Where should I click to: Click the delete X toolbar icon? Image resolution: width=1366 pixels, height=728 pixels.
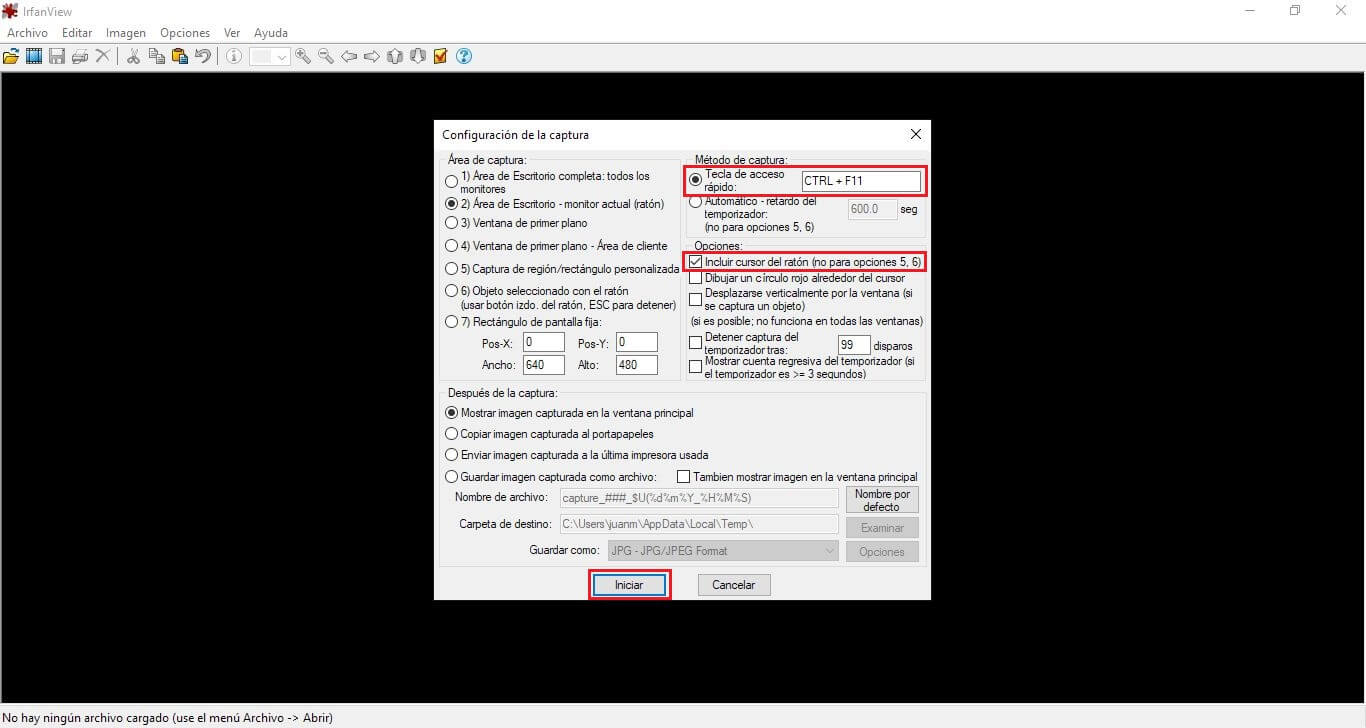point(103,57)
